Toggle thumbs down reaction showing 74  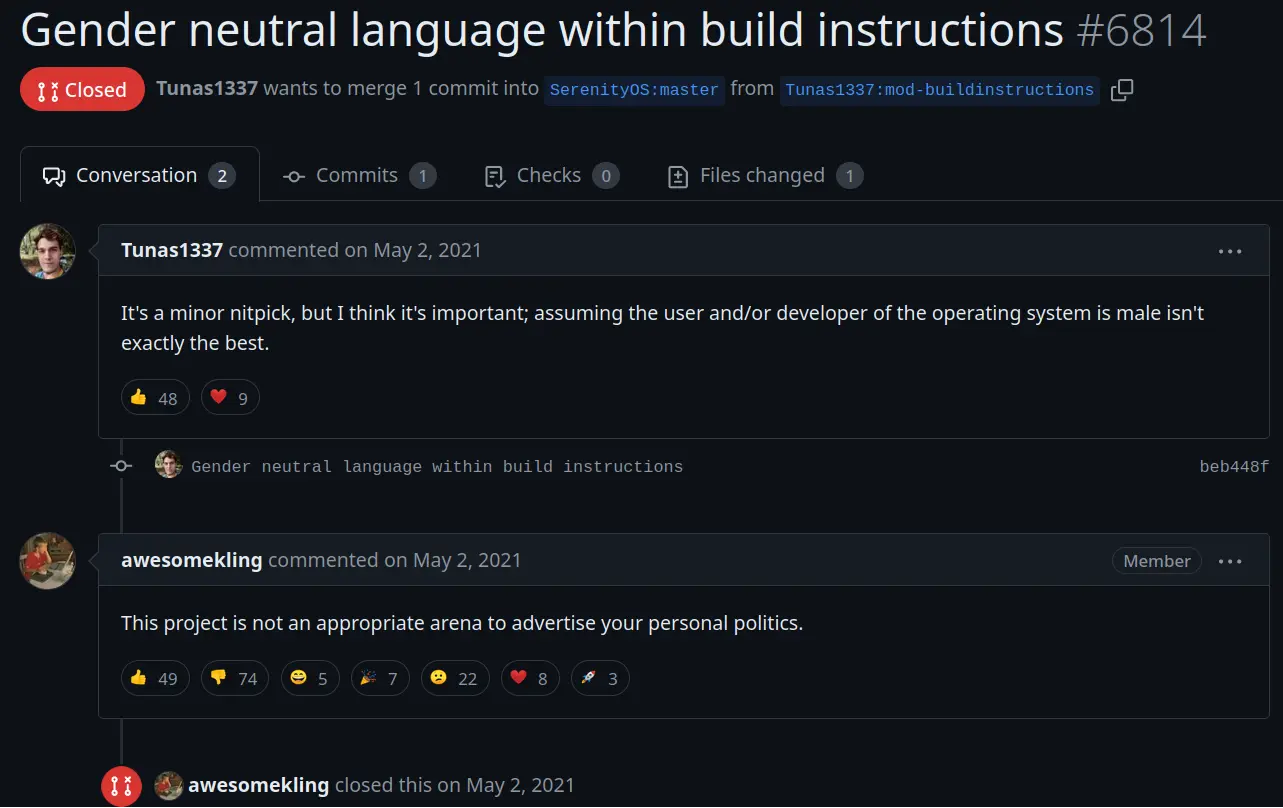coord(234,678)
